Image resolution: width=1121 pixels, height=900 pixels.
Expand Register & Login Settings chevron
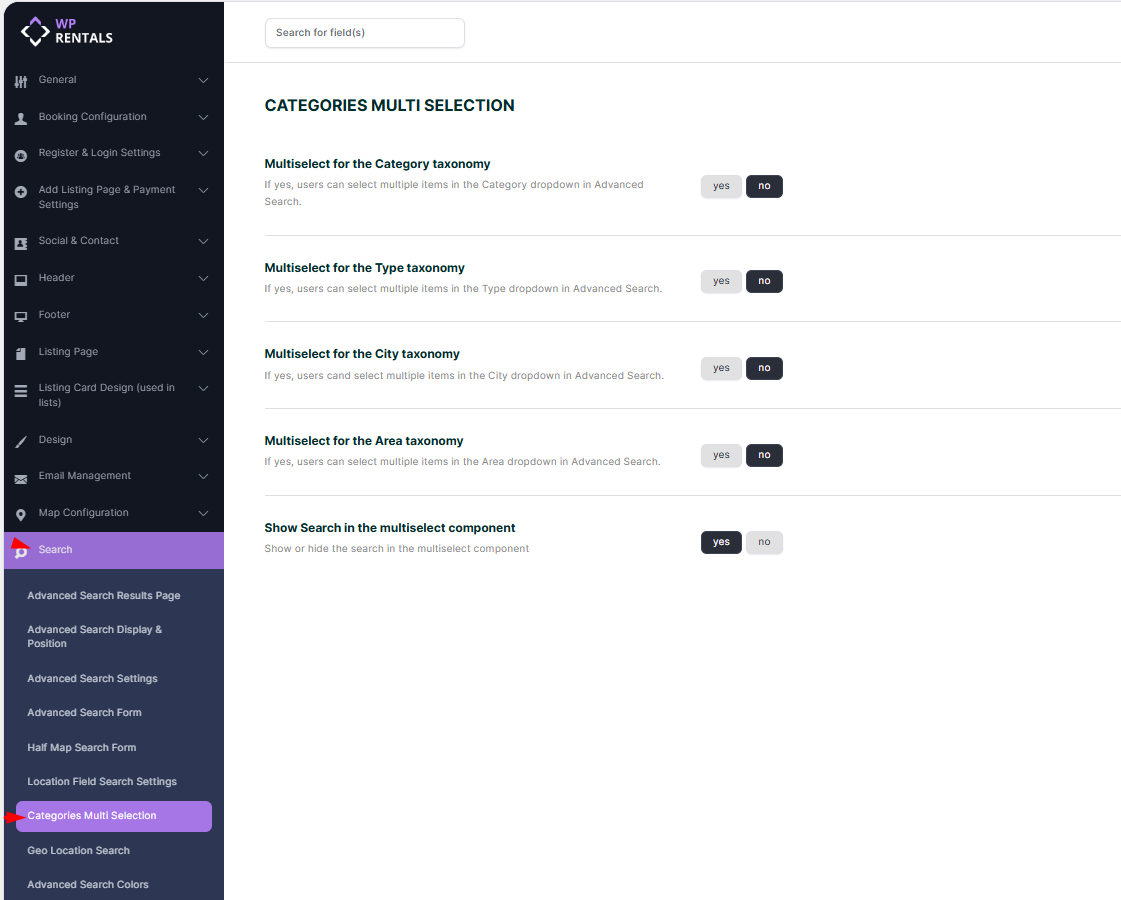(x=203, y=154)
